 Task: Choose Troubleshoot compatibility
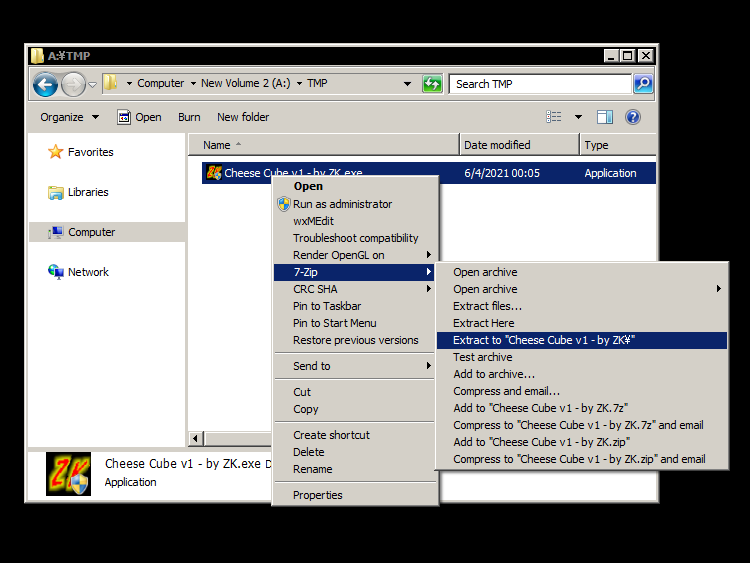coord(355,238)
